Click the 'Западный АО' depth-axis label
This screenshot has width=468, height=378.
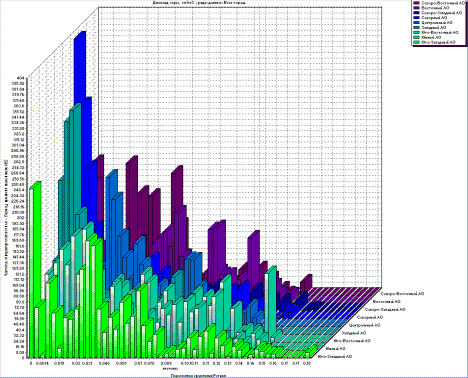coord(354,333)
